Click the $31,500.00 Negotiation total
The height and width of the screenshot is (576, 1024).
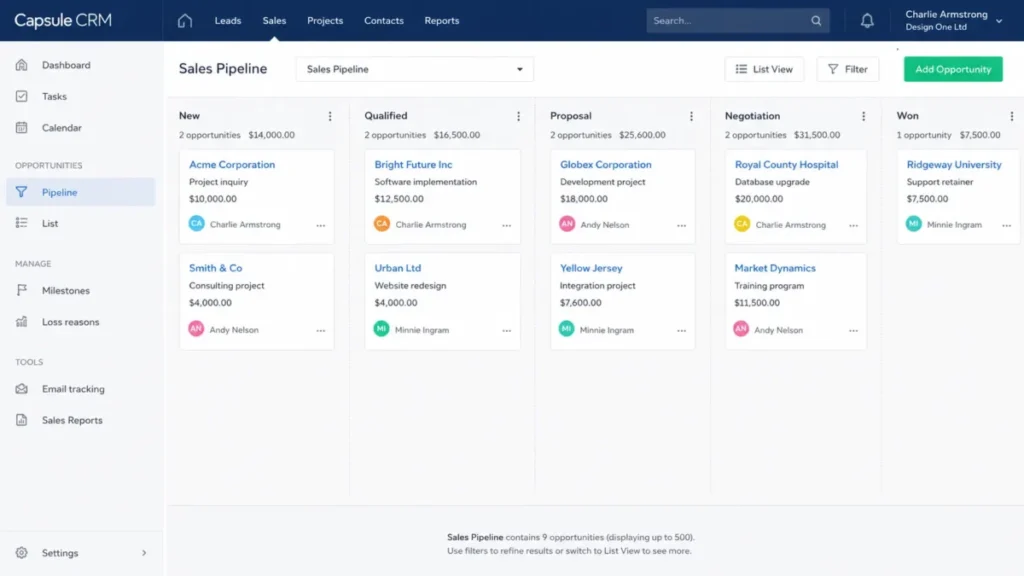(817, 135)
